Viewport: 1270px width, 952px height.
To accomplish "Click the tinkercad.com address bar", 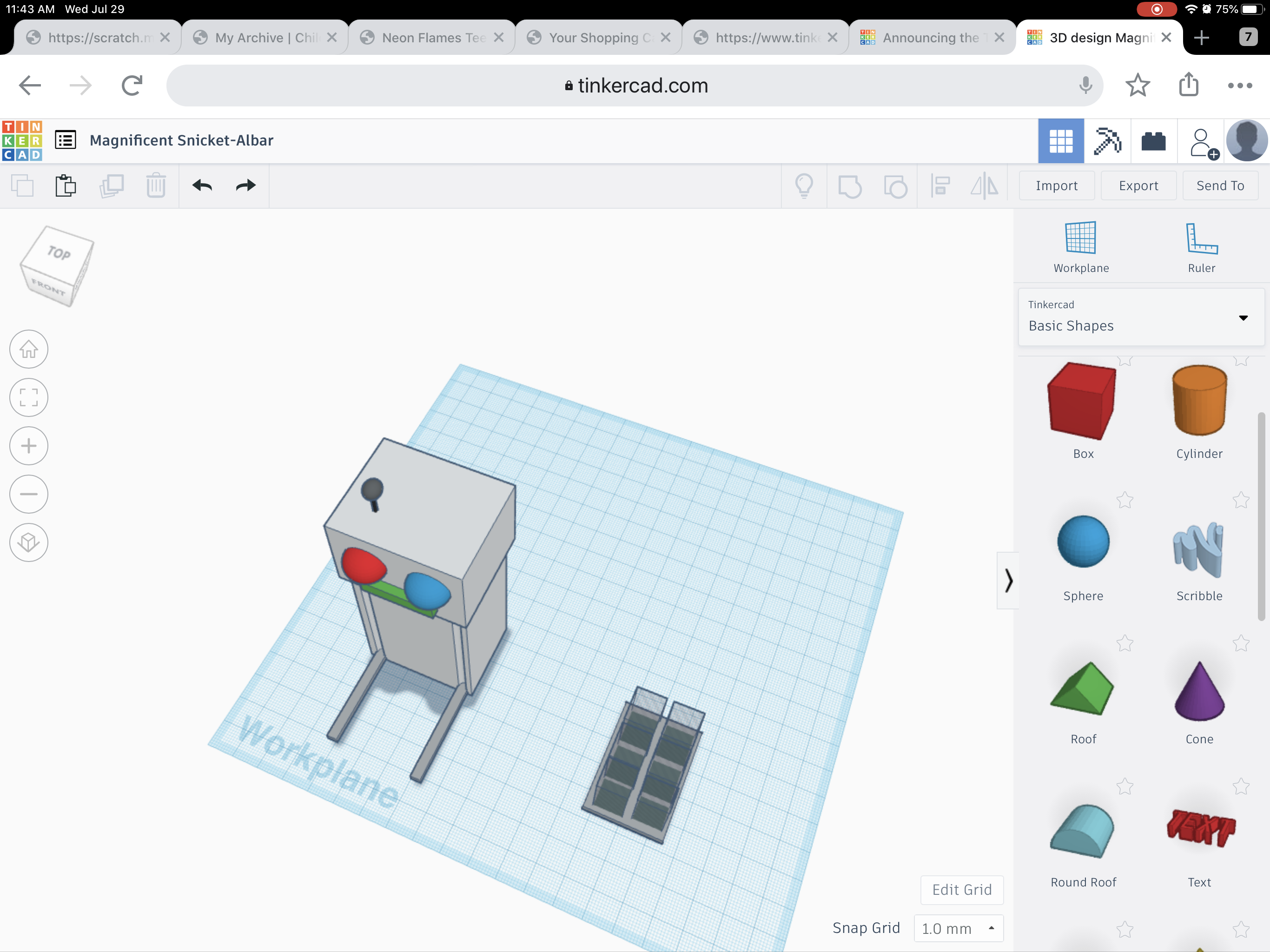I will click(x=635, y=86).
